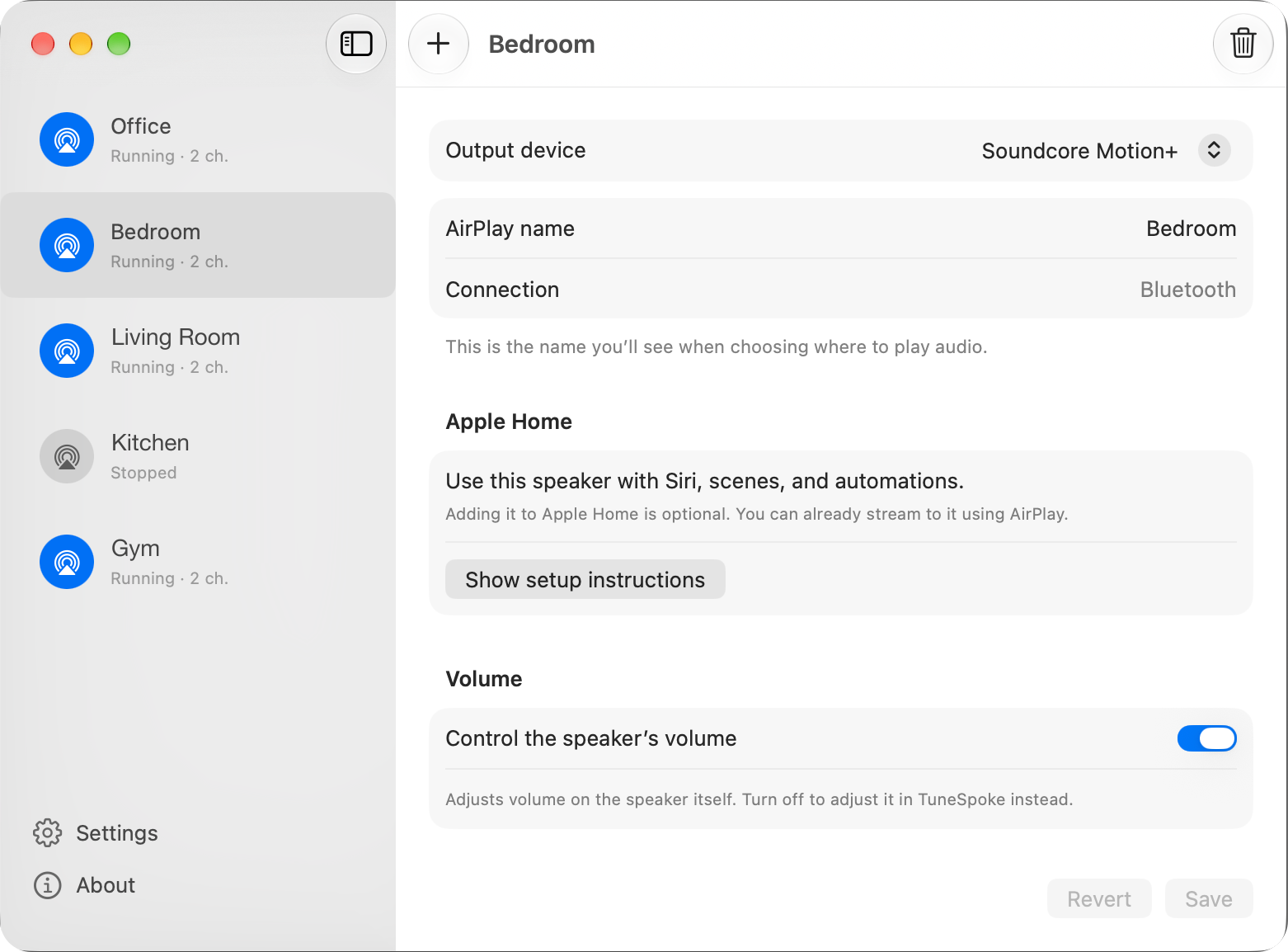Click the Revert button
Image resolution: width=1288 pixels, height=952 pixels.
[x=1099, y=898]
